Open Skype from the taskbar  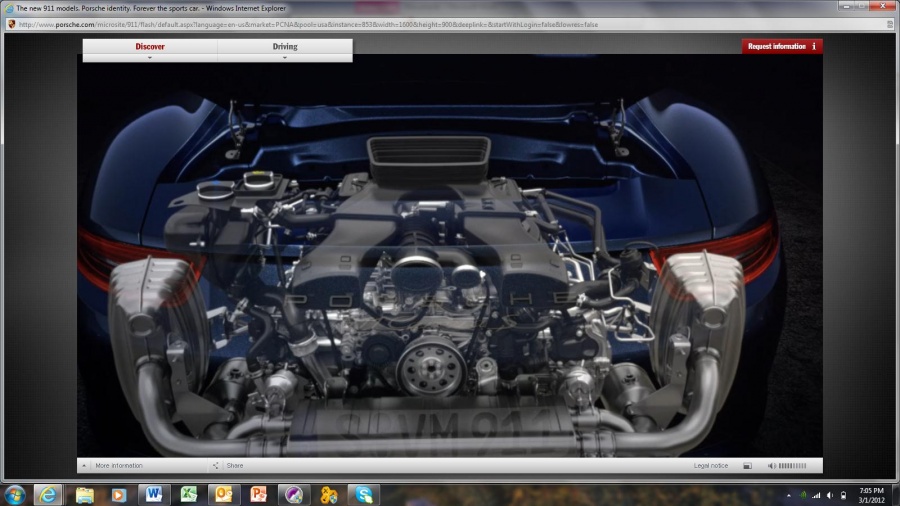pyautogui.click(x=363, y=495)
